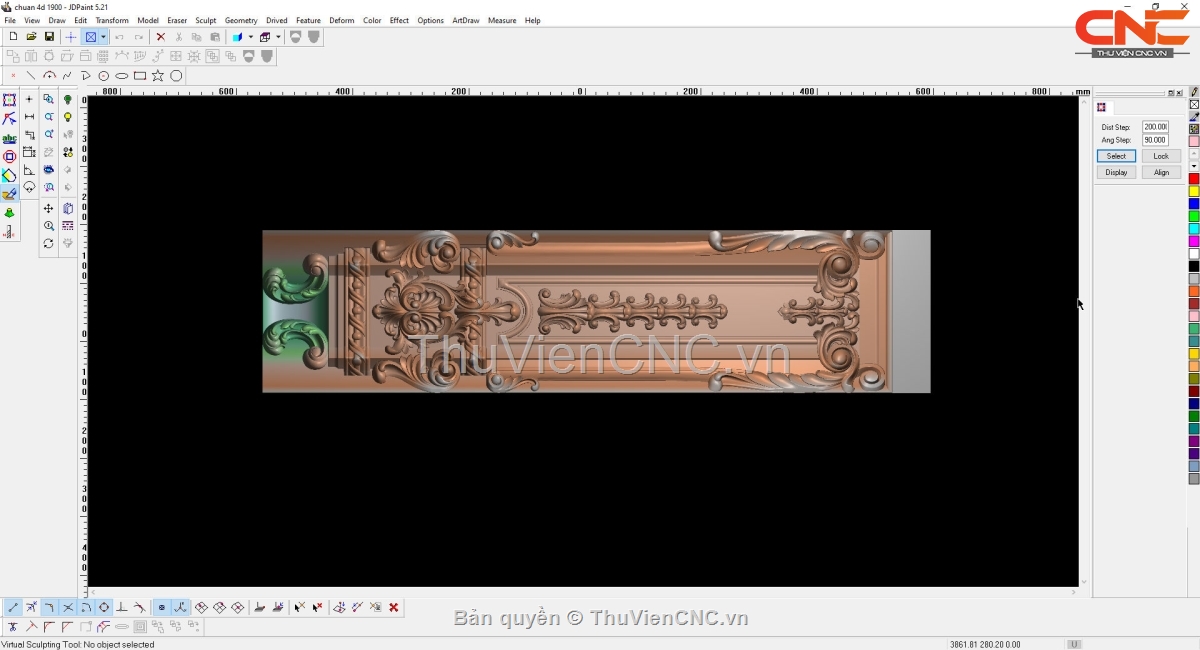Pick the red color swatch
This screenshot has height=650, width=1200.
tap(1193, 179)
